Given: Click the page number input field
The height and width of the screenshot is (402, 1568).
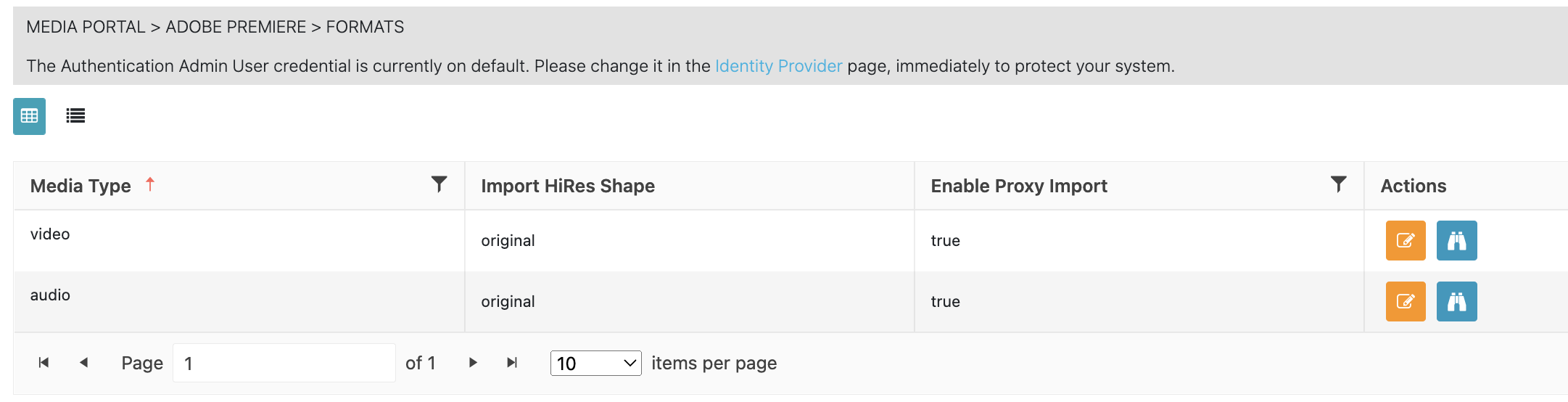Looking at the screenshot, I should tap(284, 363).
